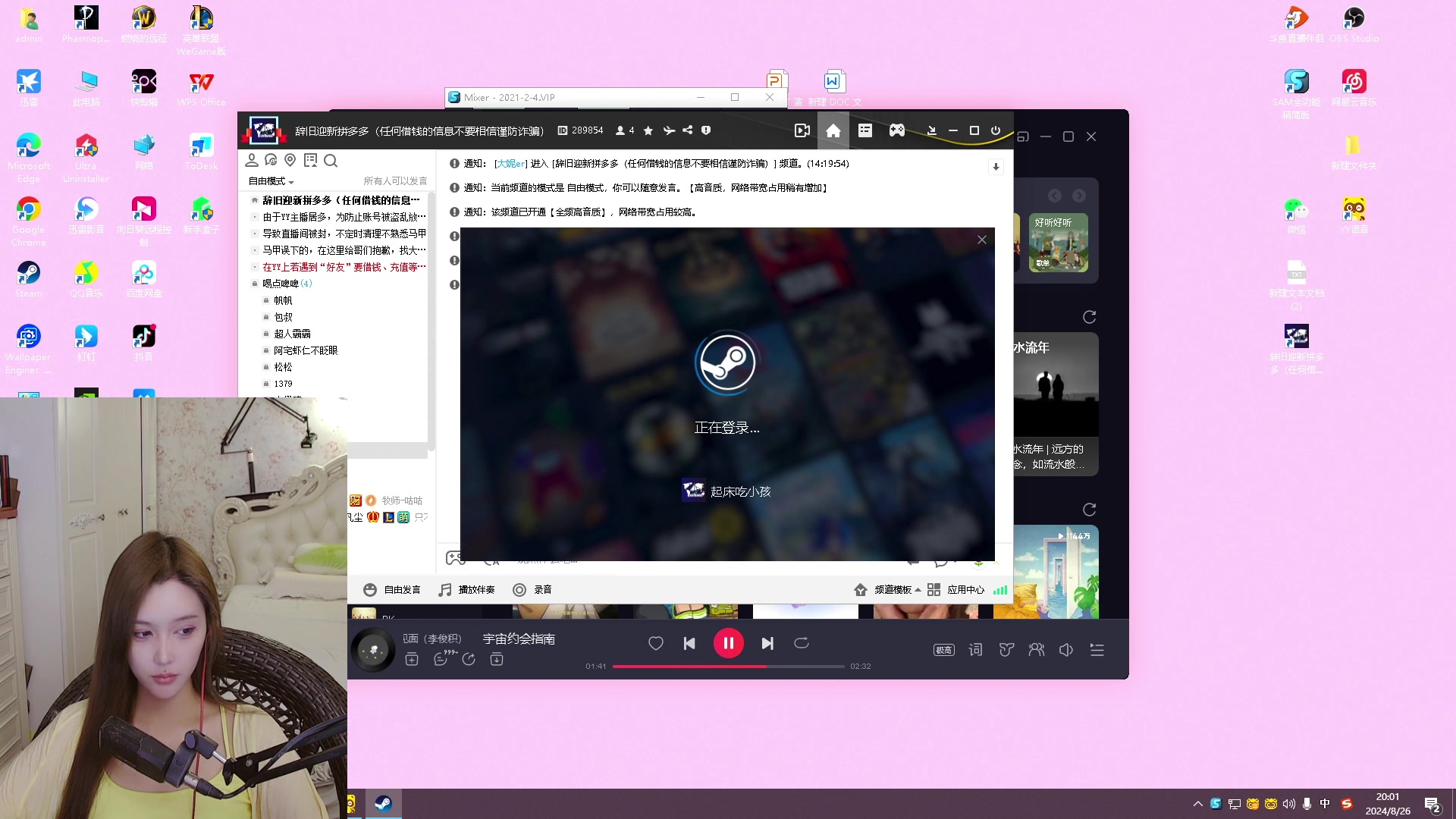Skip to previous track in music player

(689, 643)
